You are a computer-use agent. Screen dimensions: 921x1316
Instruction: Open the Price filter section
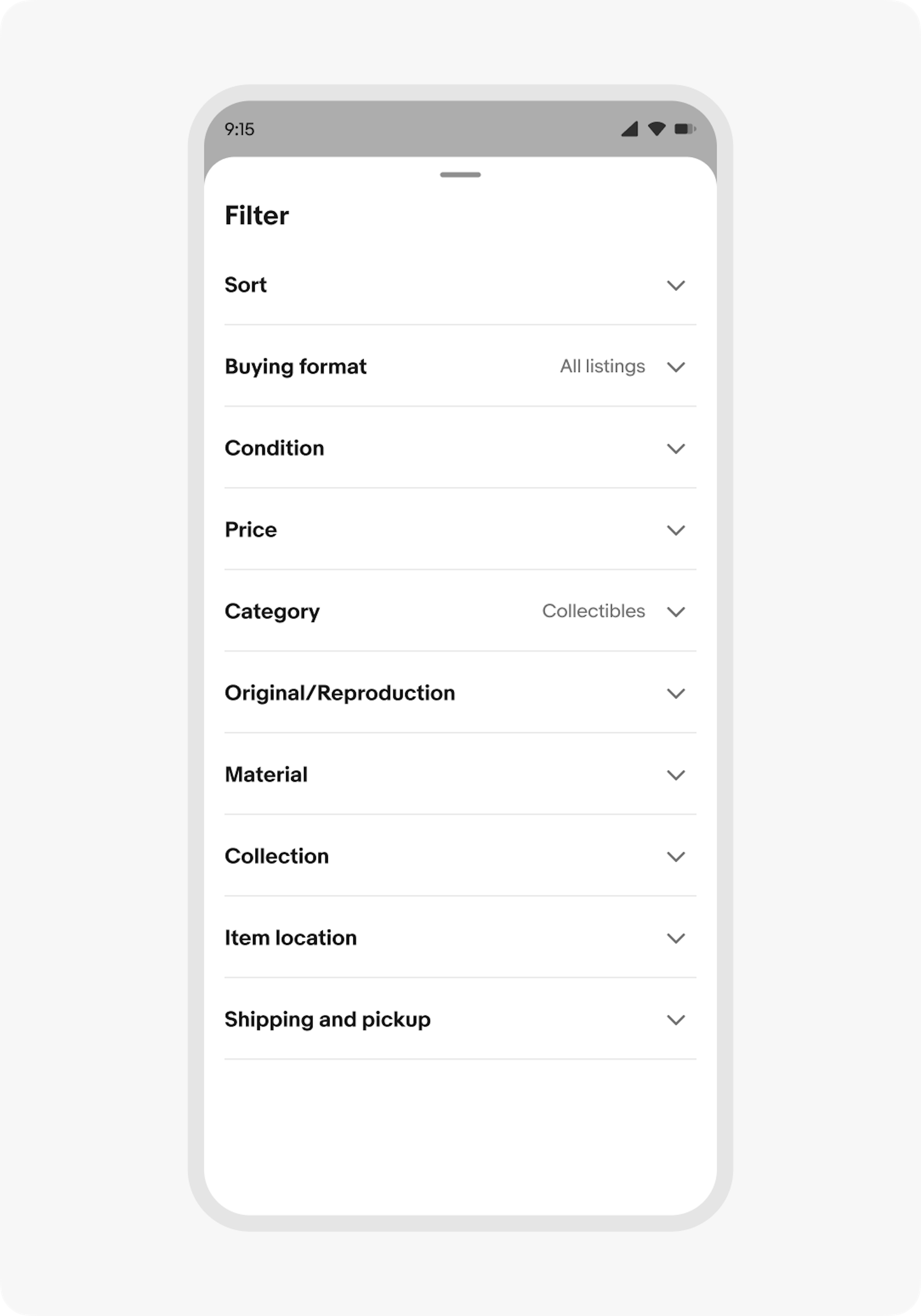(459, 530)
